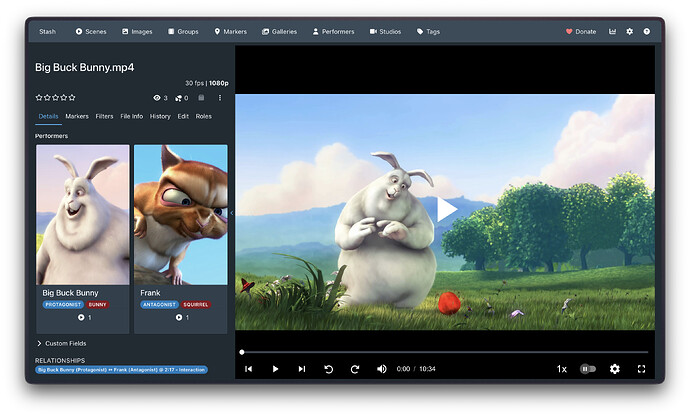
Task: Click the 0:00 current time display
Action: [403, 369]
